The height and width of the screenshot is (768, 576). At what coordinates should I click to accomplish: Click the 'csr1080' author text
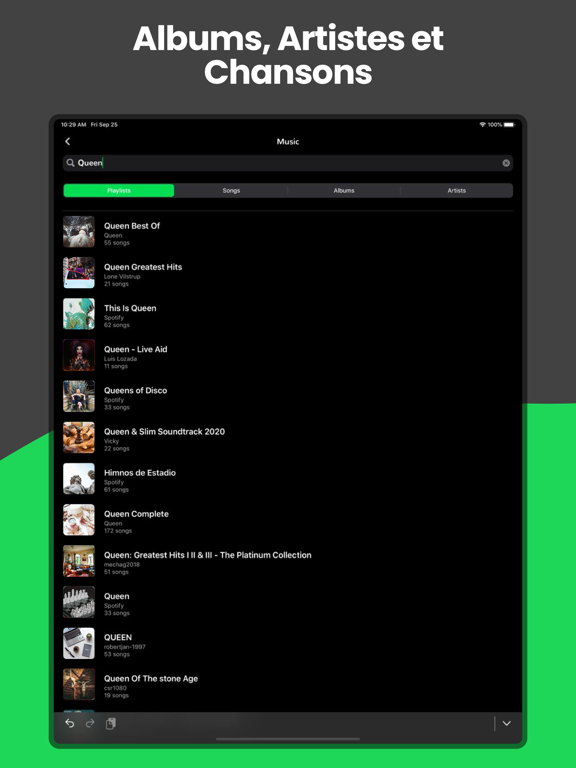pos(115,688)
